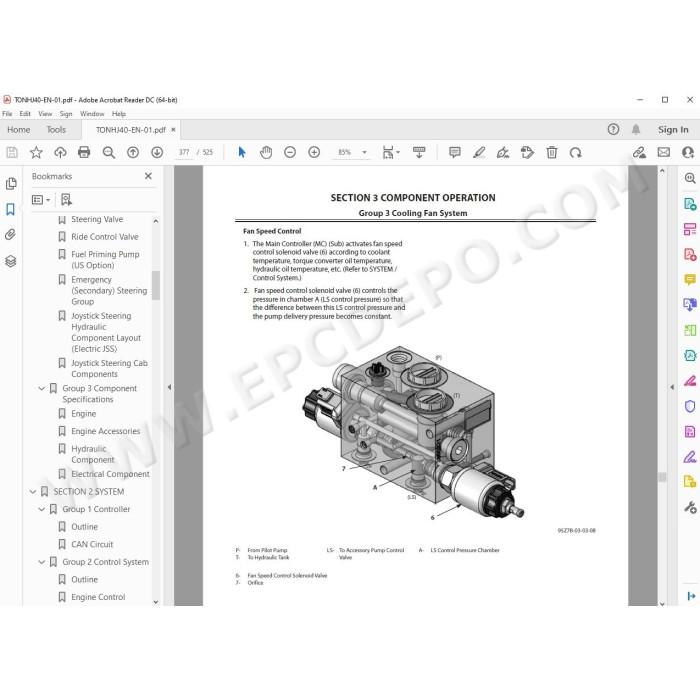This screenshot has height=700, width=700.
Task: Click the Stamp tool icon
Action: click(x=527, y=153)
